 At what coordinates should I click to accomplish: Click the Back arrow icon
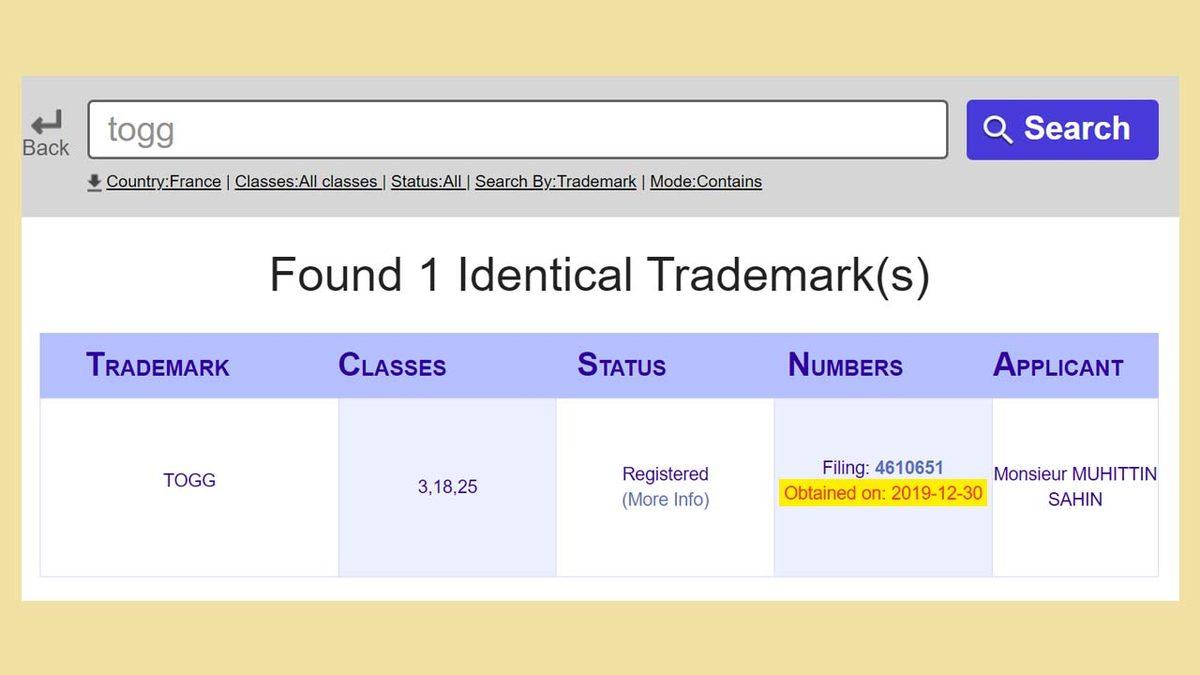(x=46, y=123)
